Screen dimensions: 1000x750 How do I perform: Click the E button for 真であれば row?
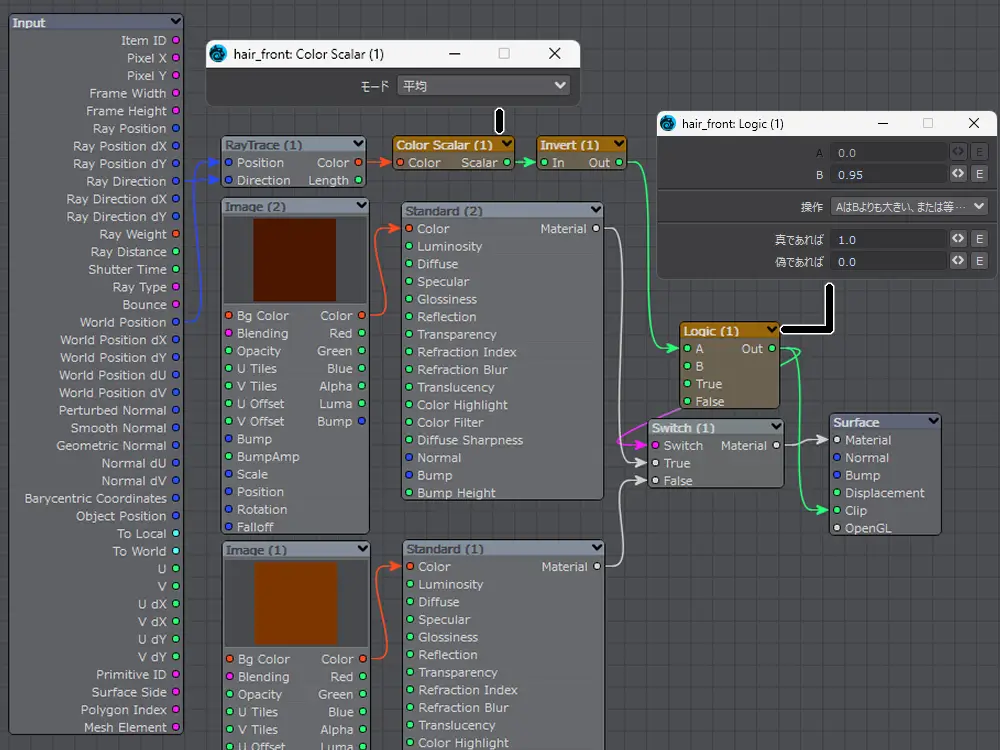(x=979, y=240)
